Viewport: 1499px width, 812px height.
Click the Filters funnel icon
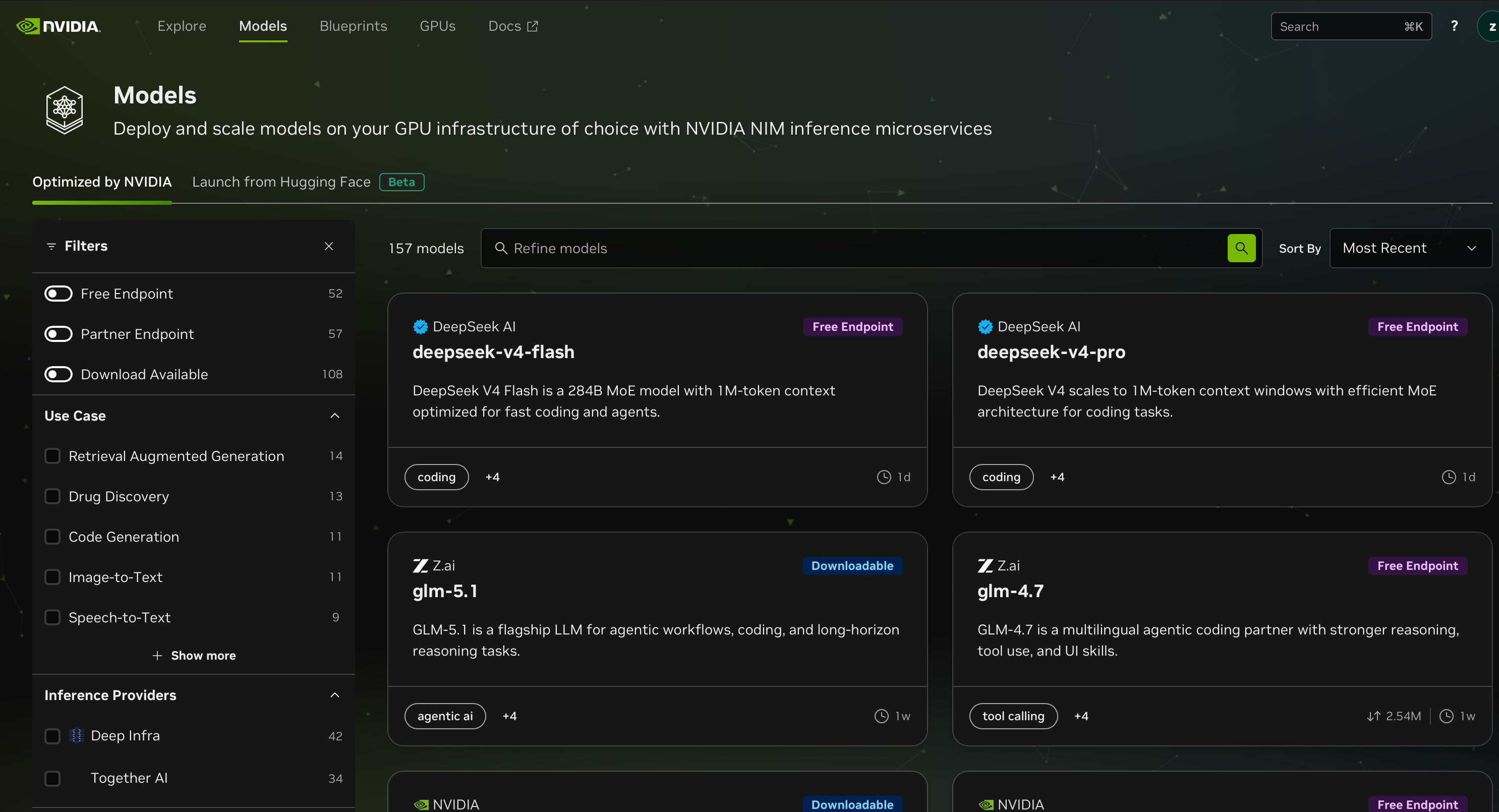[51, 246]
